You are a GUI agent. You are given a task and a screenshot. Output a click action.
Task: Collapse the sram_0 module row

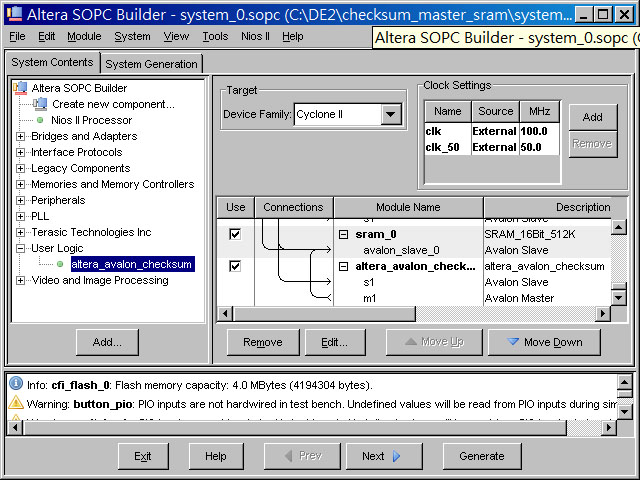pos(344,234)
